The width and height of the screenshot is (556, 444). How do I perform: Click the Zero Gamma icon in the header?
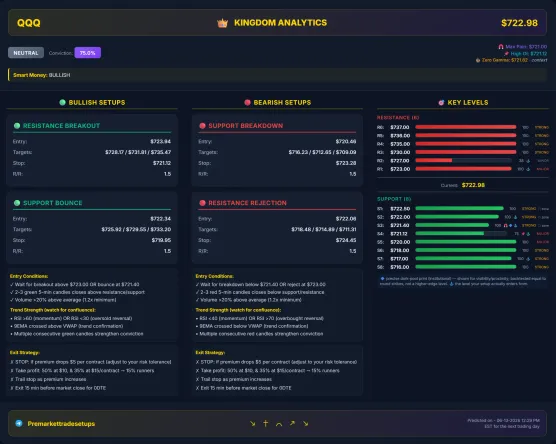pyautogui.click(x=478, y=60)
